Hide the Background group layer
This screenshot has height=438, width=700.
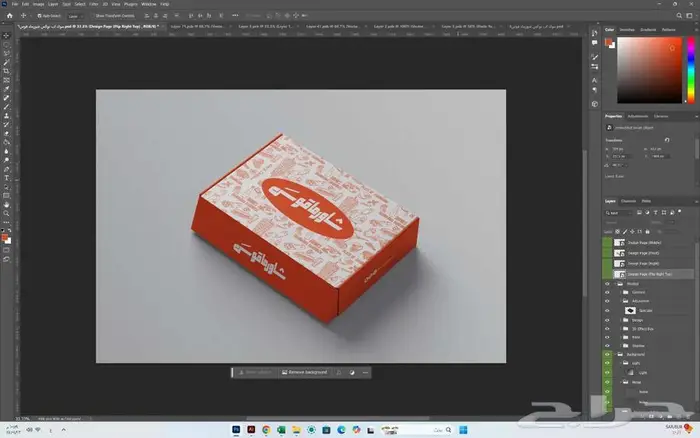[607, 355]
